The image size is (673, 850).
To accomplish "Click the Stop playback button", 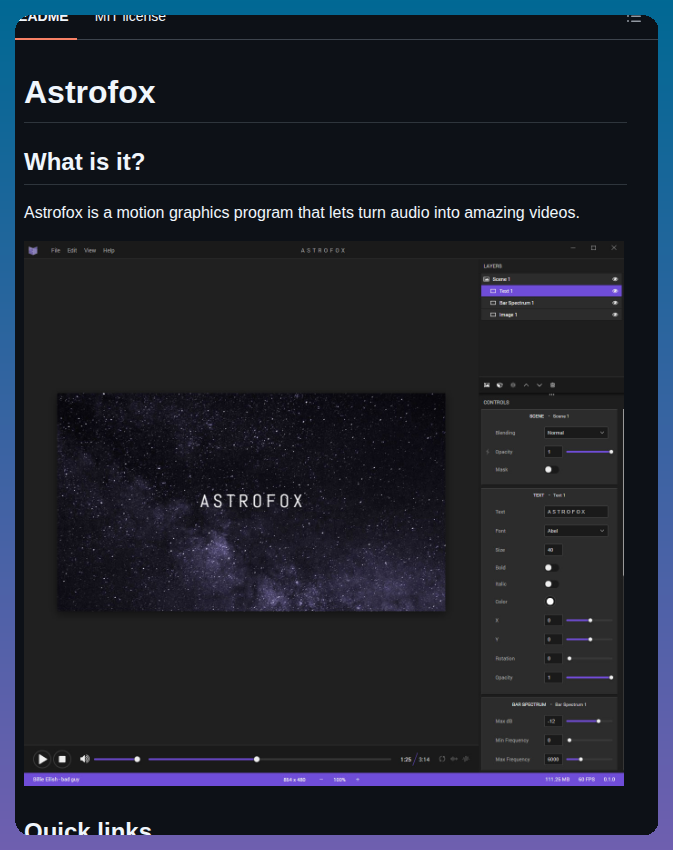I will [x=62, y=759].
